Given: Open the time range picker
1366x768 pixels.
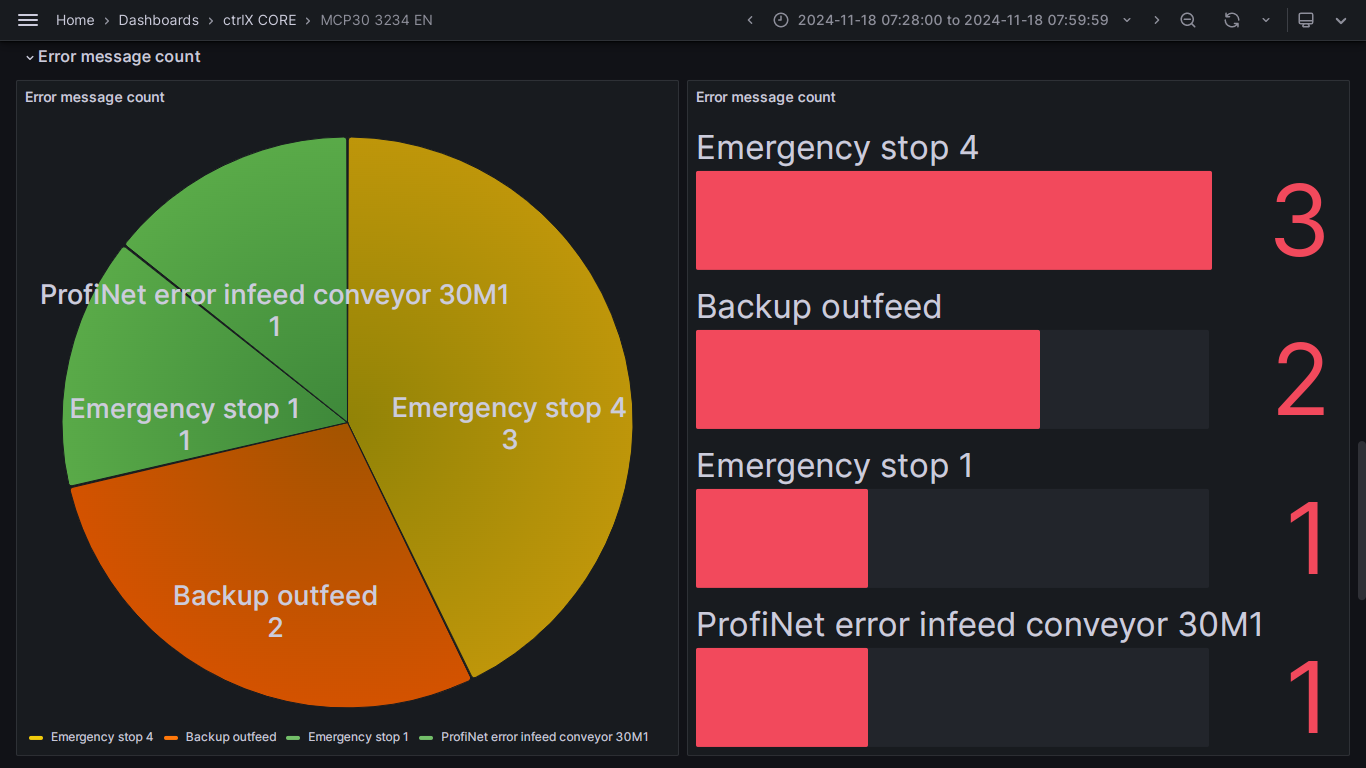Looking at the screenshot, I should 952,20.
